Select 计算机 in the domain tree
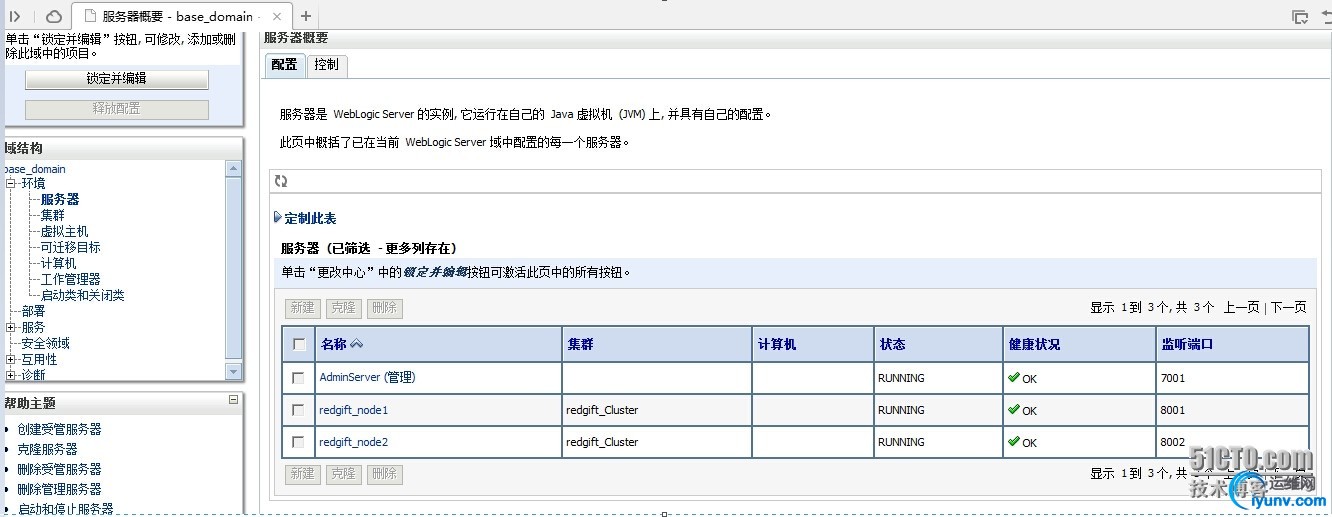Viewport: 1332px width, 517px height. (59, 263)
